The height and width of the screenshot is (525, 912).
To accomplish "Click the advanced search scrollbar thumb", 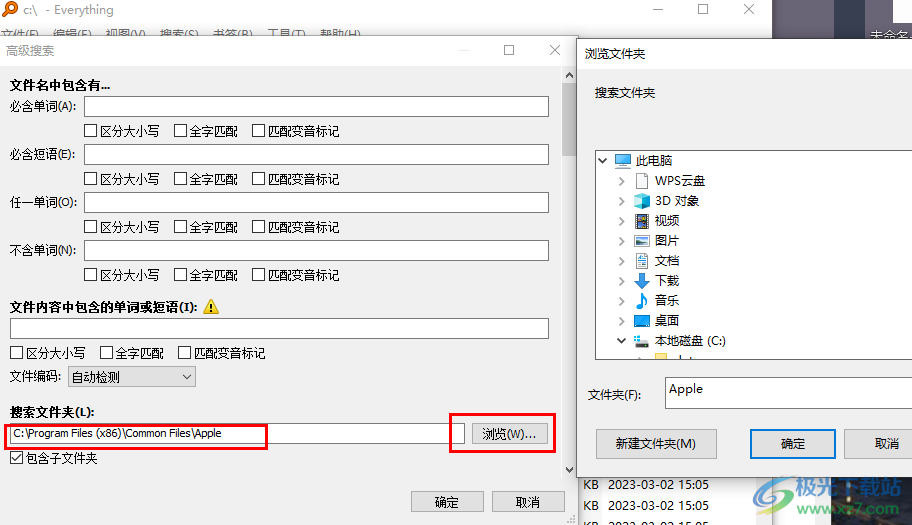I will (x=569, y=120).
